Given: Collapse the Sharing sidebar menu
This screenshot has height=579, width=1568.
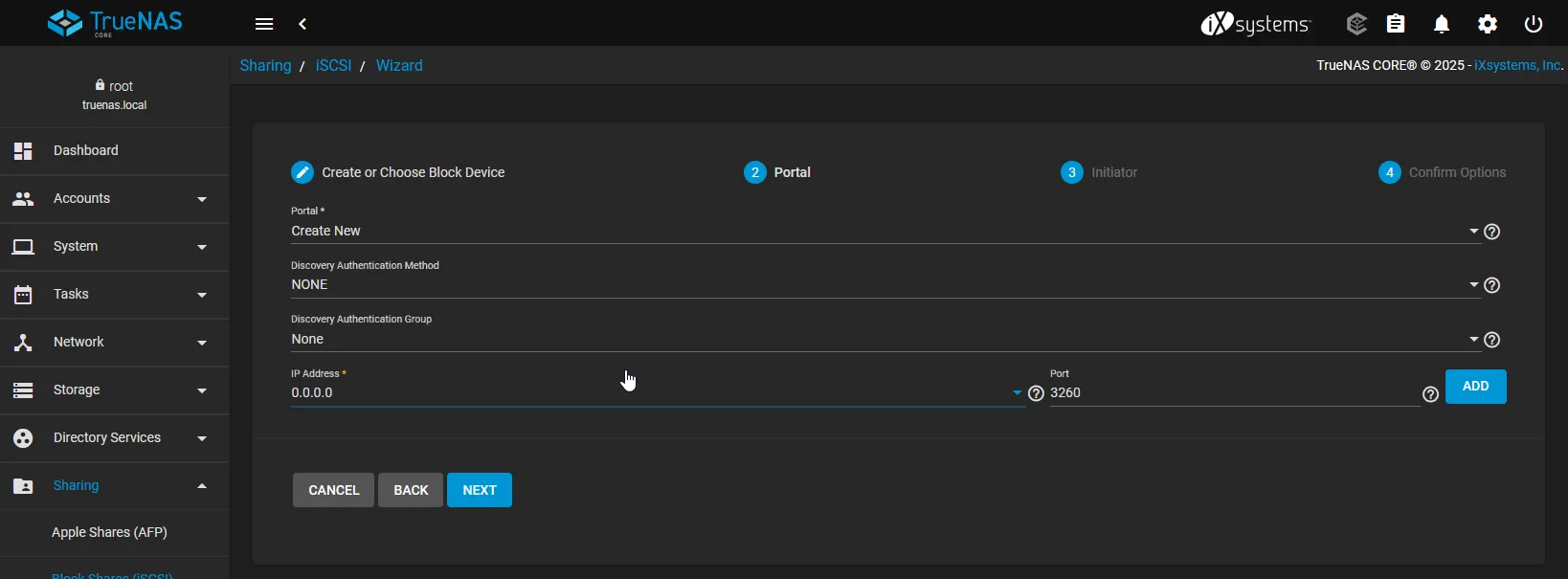Looking at the screenshot, I should tap(114, 485).
